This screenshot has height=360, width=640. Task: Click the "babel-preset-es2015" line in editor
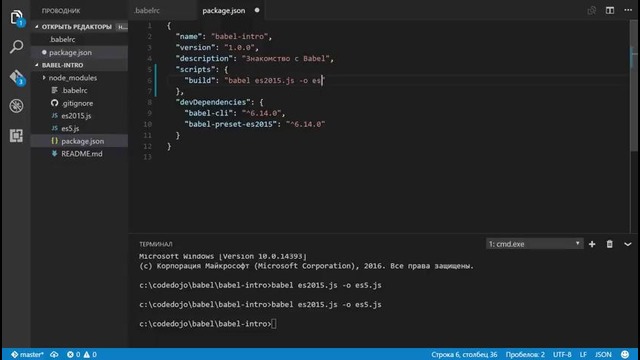point(255,124)
